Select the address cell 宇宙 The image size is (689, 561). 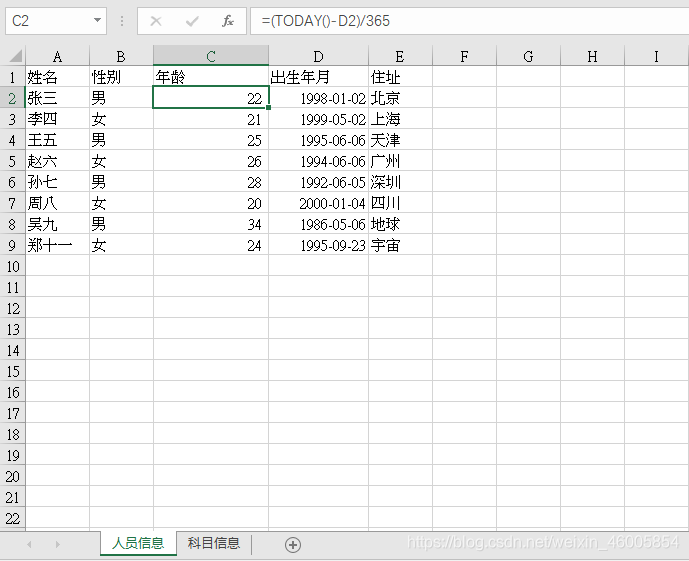coord(400,245)
